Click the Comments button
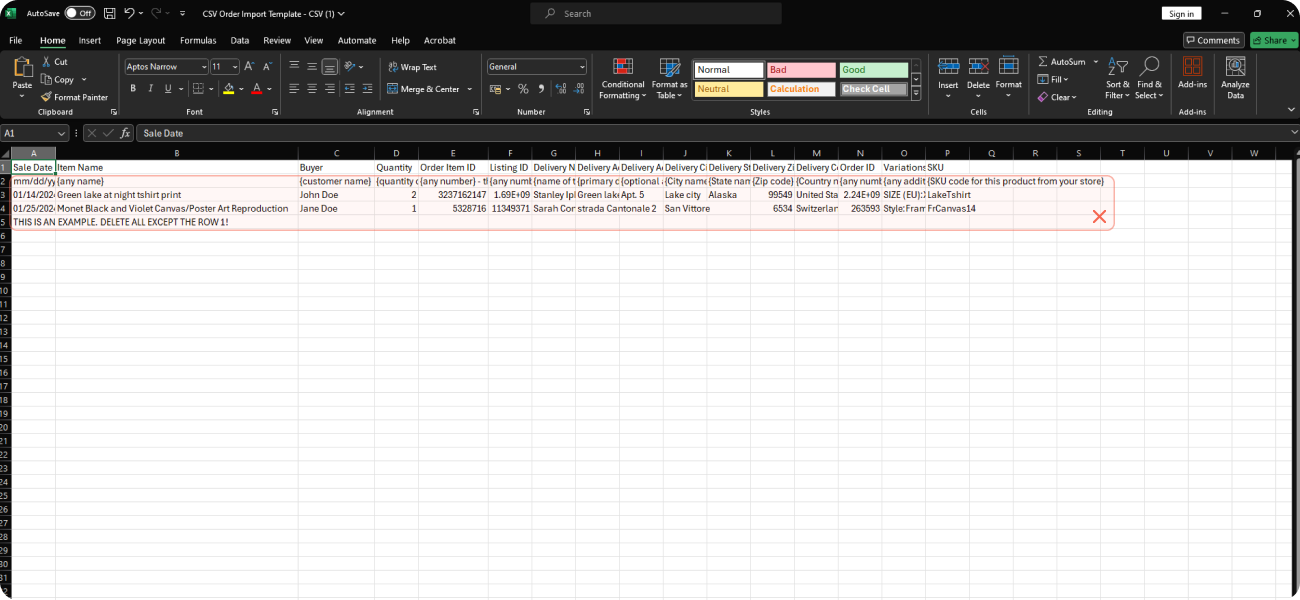This screenshot has width=1300, height=600. (1213, 40)
